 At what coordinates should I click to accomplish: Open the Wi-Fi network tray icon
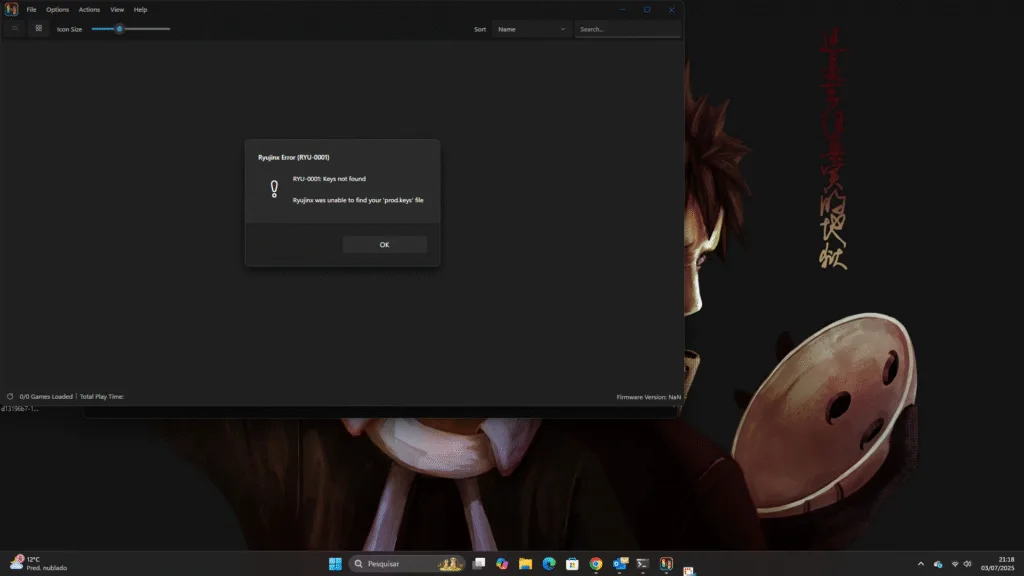click(x=955, y=564)
